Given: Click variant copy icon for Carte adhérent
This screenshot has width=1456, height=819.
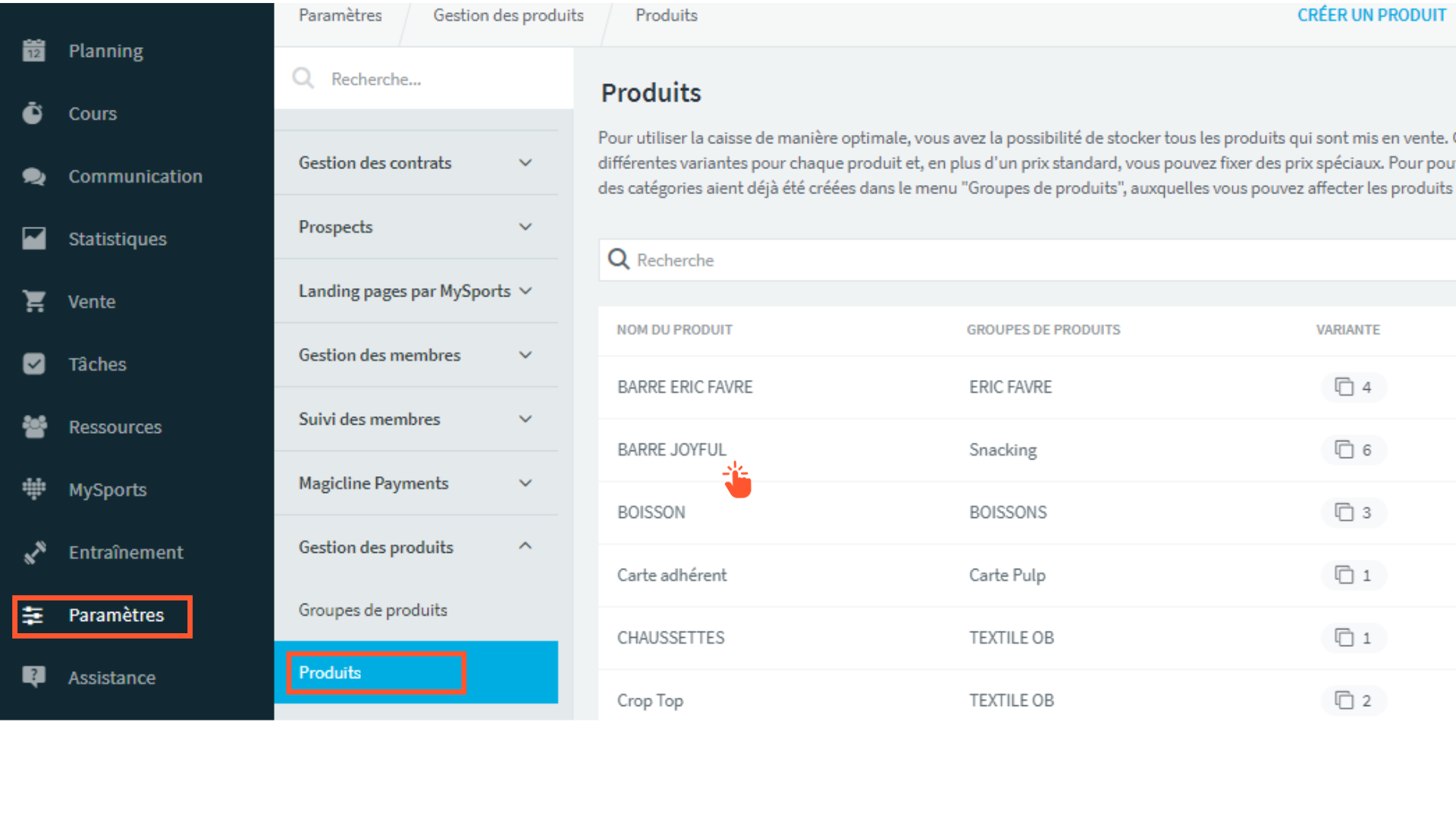Looking at the screenshot, I should pyautogui.click(x=1344, y=575).
